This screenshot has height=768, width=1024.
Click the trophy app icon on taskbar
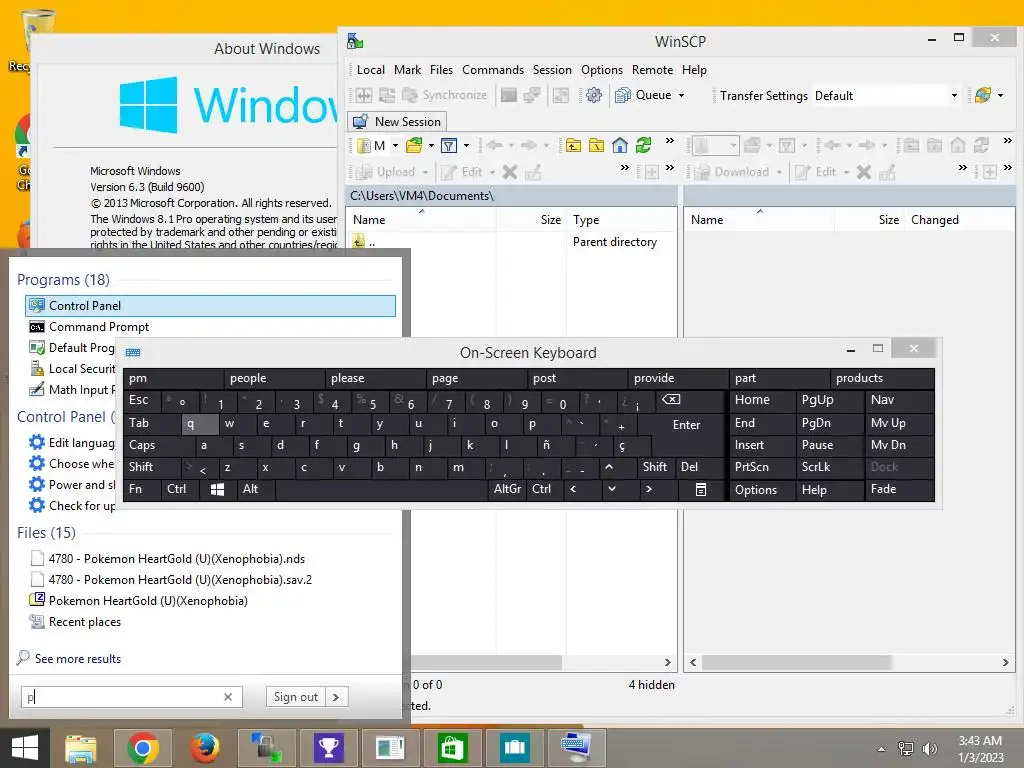[x=328, y=748]
